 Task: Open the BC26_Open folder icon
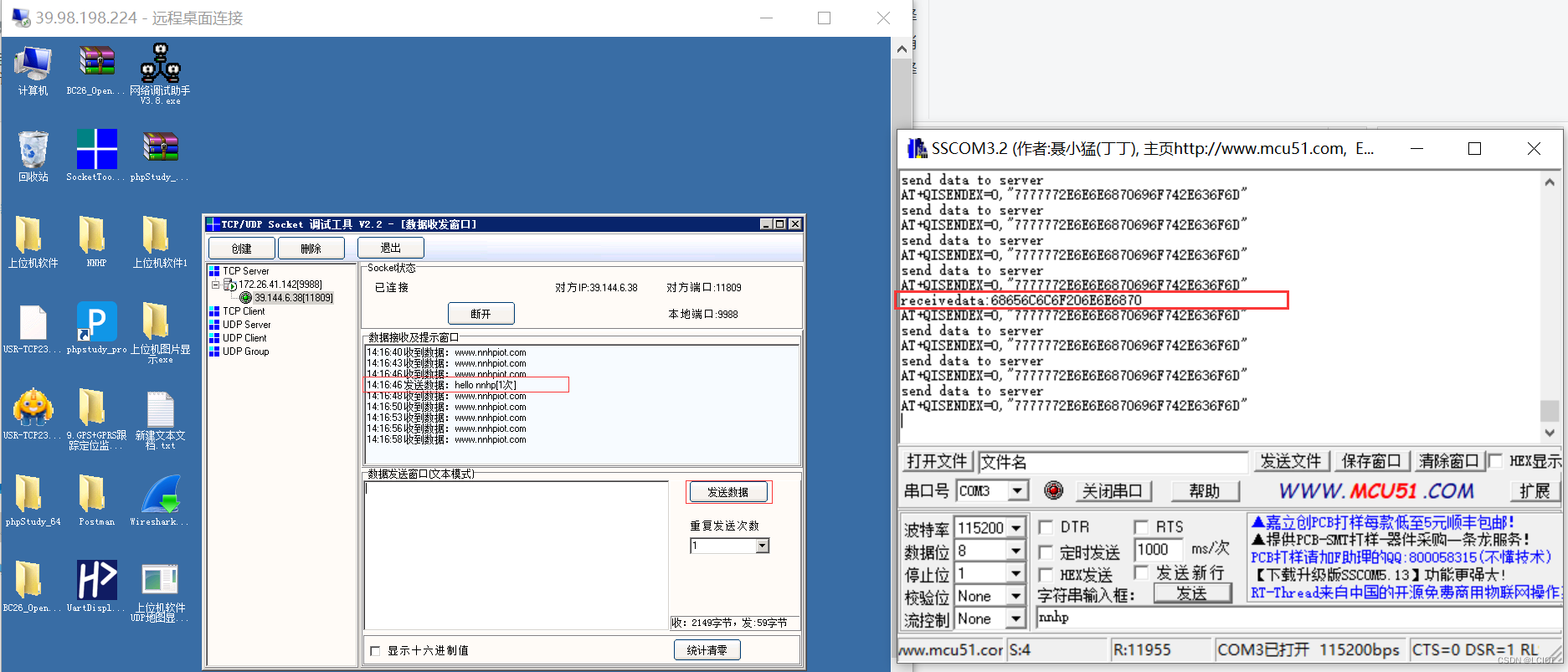coord(28,580)
